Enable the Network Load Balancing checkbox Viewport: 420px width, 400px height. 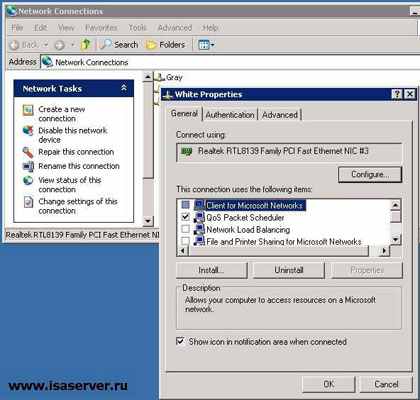tap(186, 229)
